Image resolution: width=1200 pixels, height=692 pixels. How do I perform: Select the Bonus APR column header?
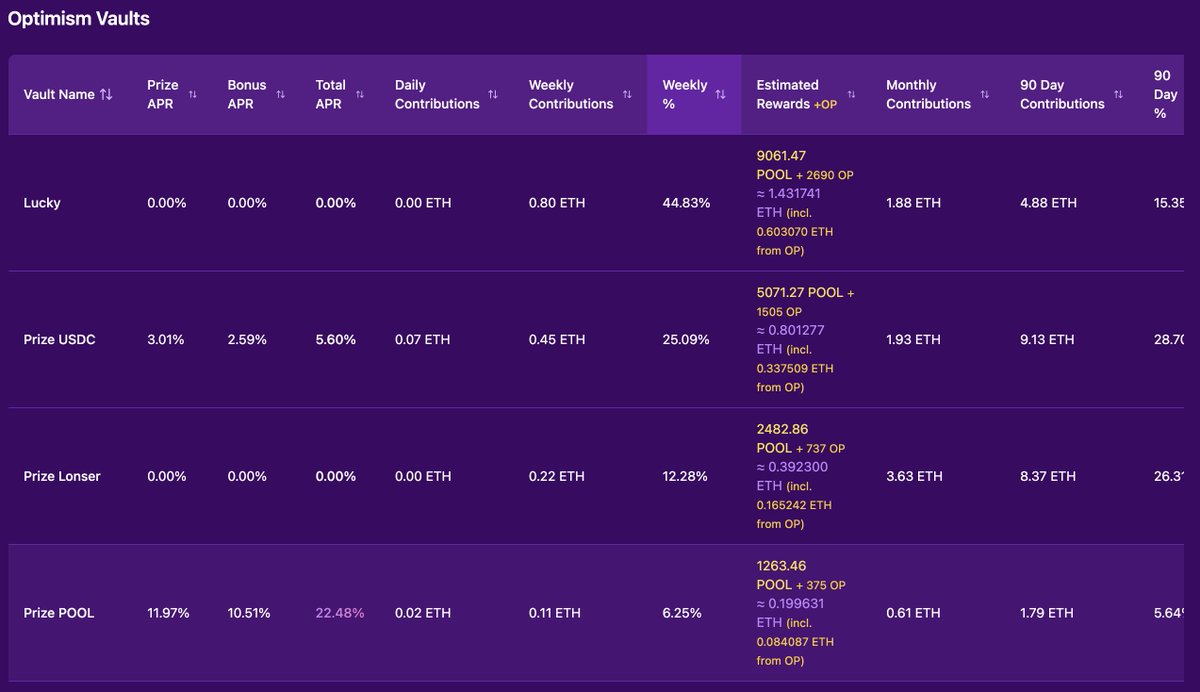tap(256, 95)
